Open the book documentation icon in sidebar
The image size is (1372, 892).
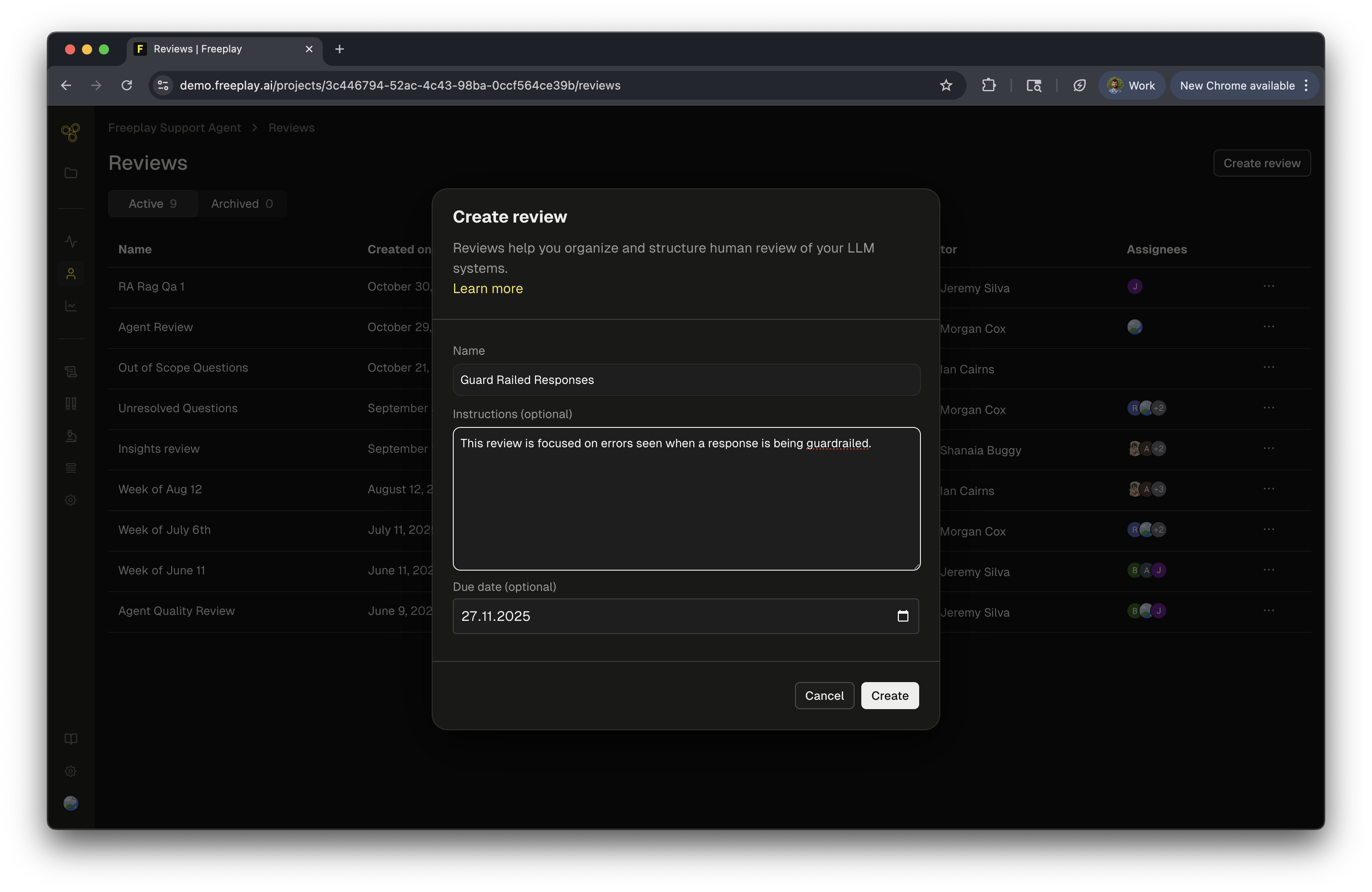pos(70,739)
